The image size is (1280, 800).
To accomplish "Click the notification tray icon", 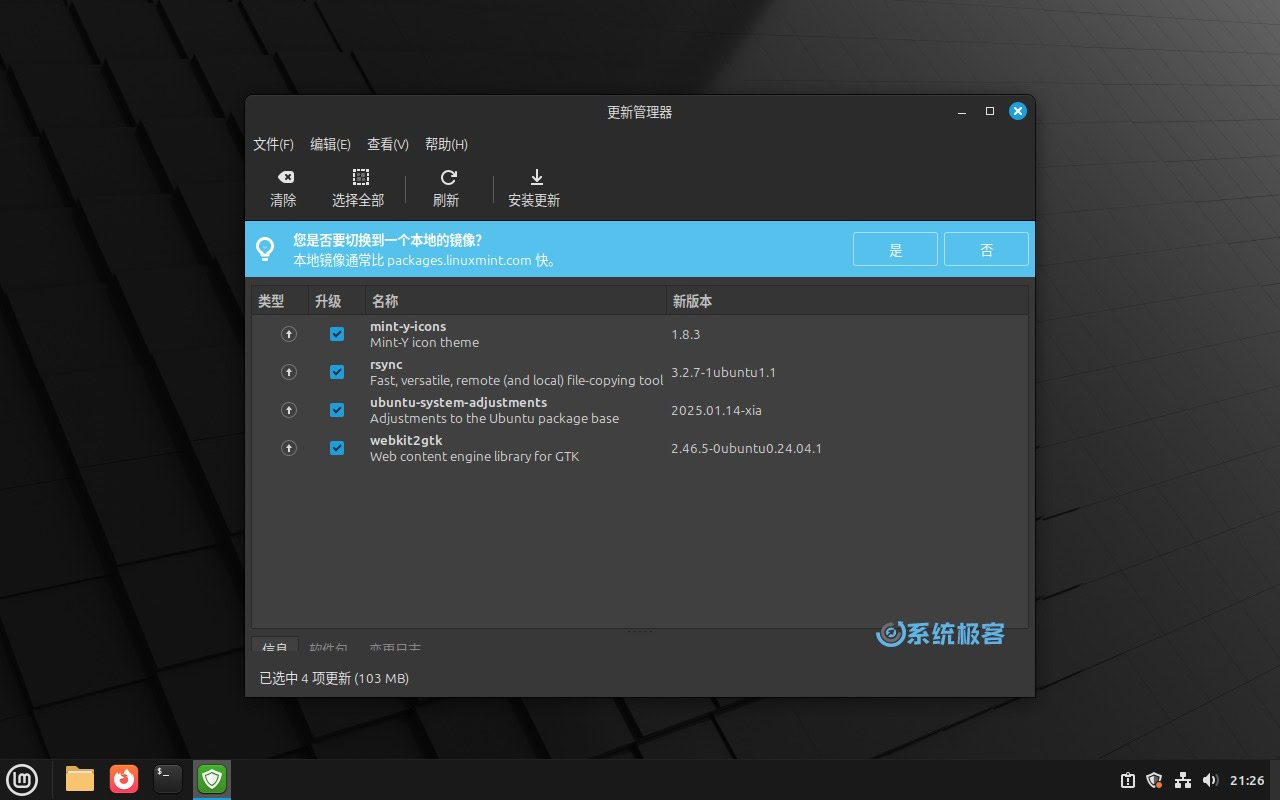I will pyautogui.click(x=1128, y=780).
